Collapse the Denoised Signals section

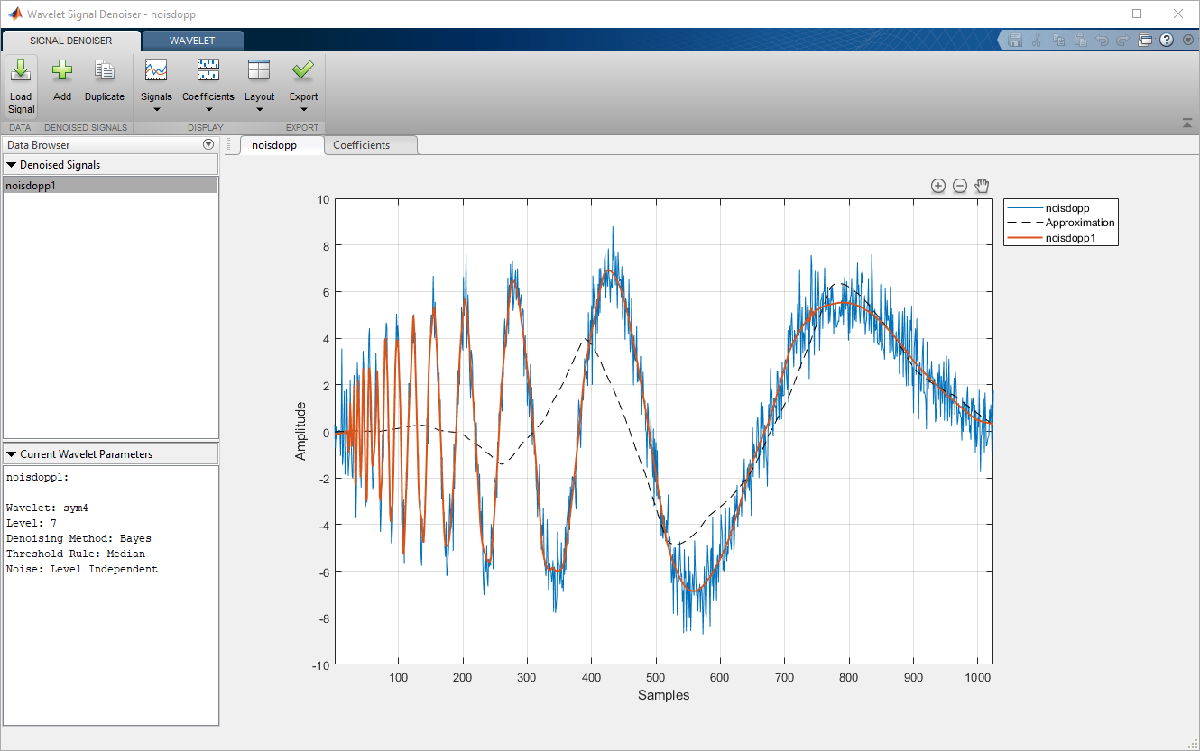12,165
